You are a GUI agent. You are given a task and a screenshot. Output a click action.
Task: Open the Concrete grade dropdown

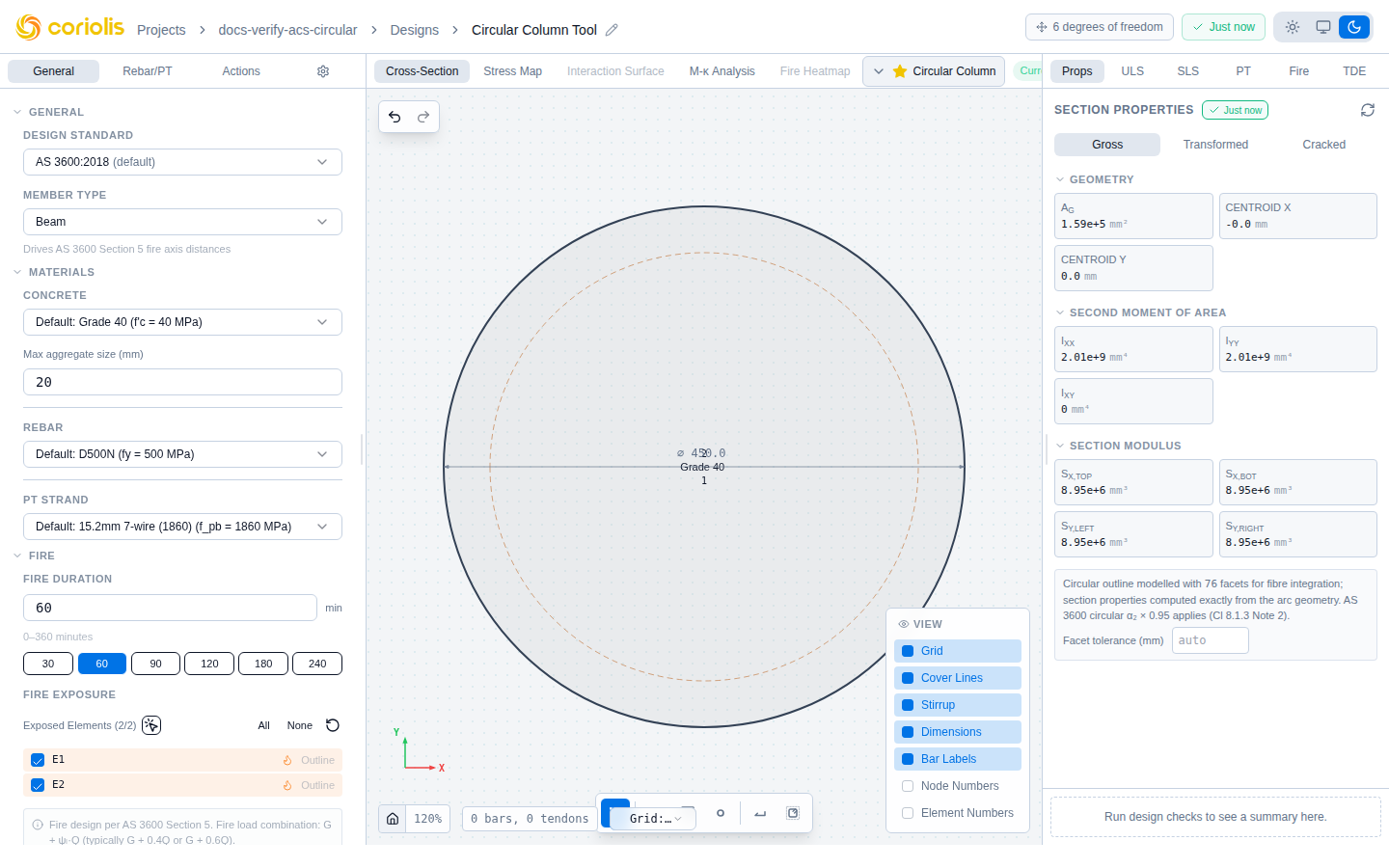pyautogui.click(x=182, y=322)
